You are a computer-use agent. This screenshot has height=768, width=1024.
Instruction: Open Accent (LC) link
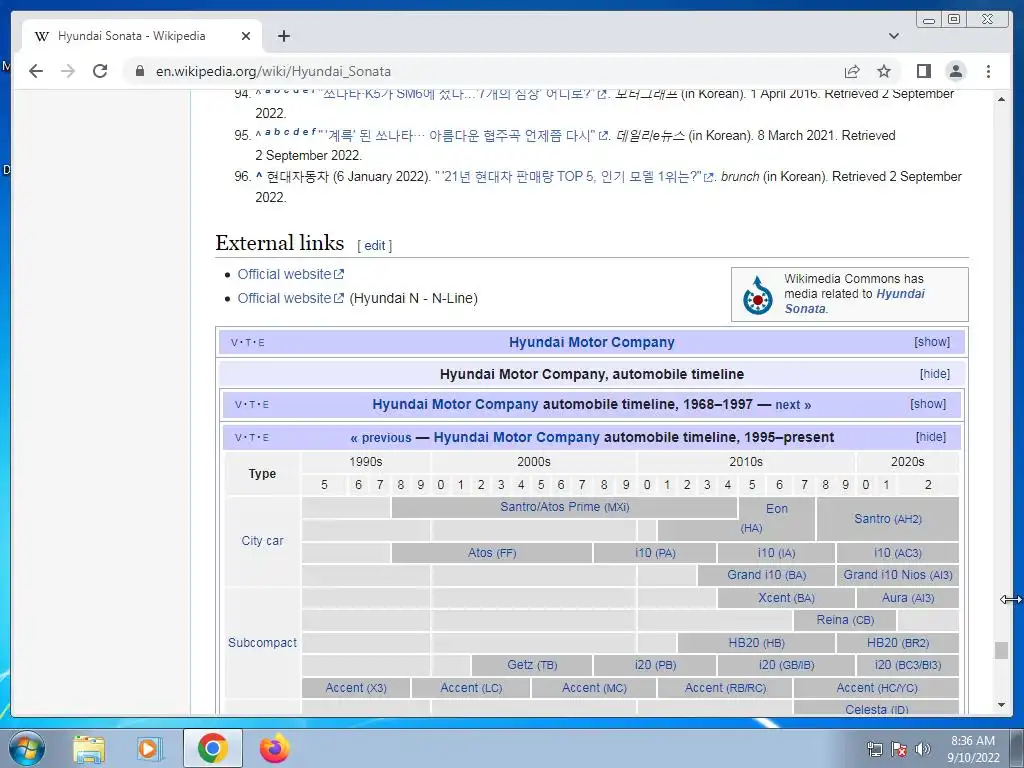(x=471, y=688)
